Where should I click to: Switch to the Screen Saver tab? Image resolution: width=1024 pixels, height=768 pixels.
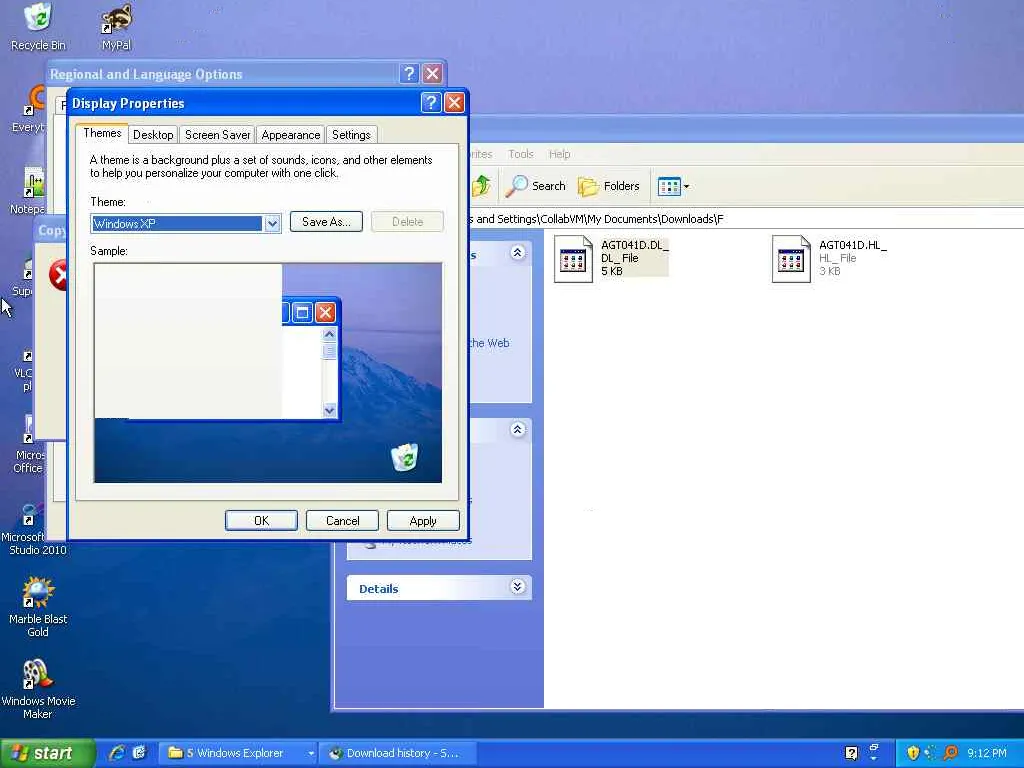coord(217,135)
